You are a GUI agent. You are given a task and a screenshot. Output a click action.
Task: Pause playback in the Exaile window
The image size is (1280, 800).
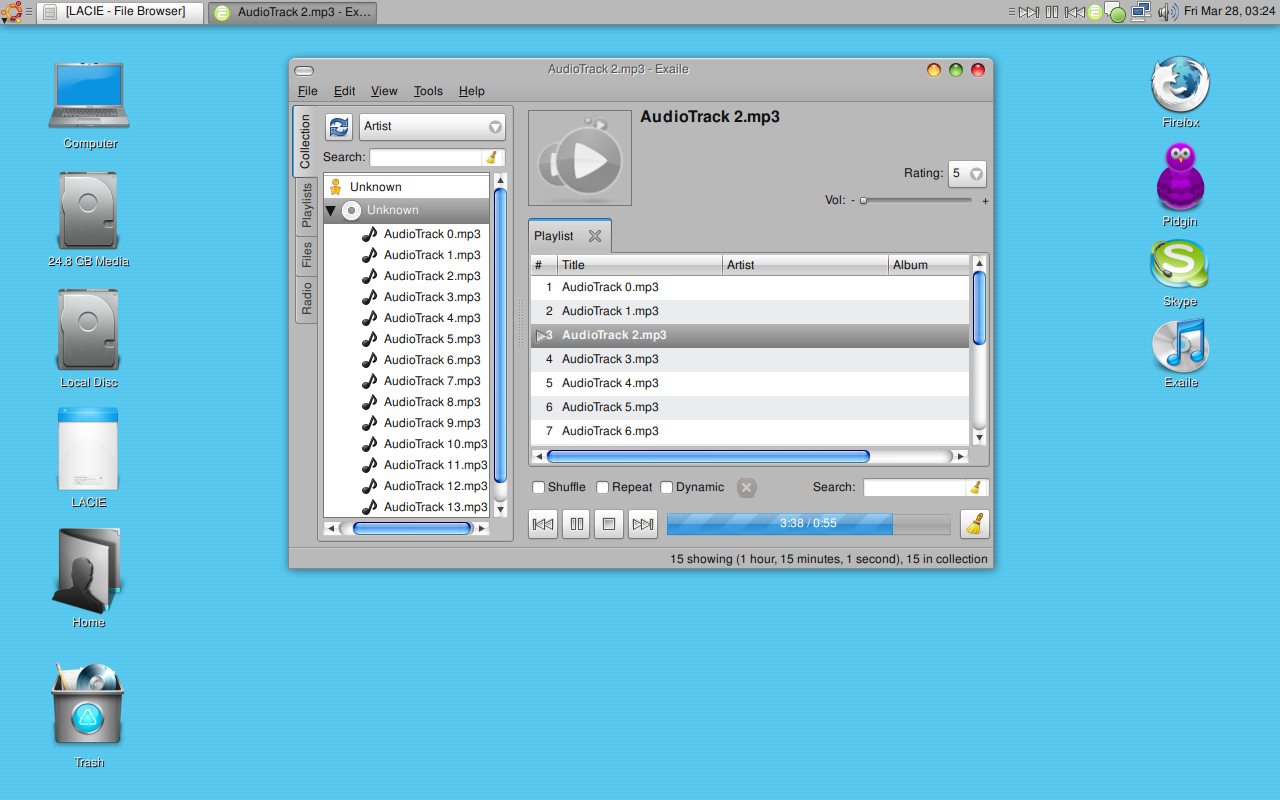click(x=576, y=524)
